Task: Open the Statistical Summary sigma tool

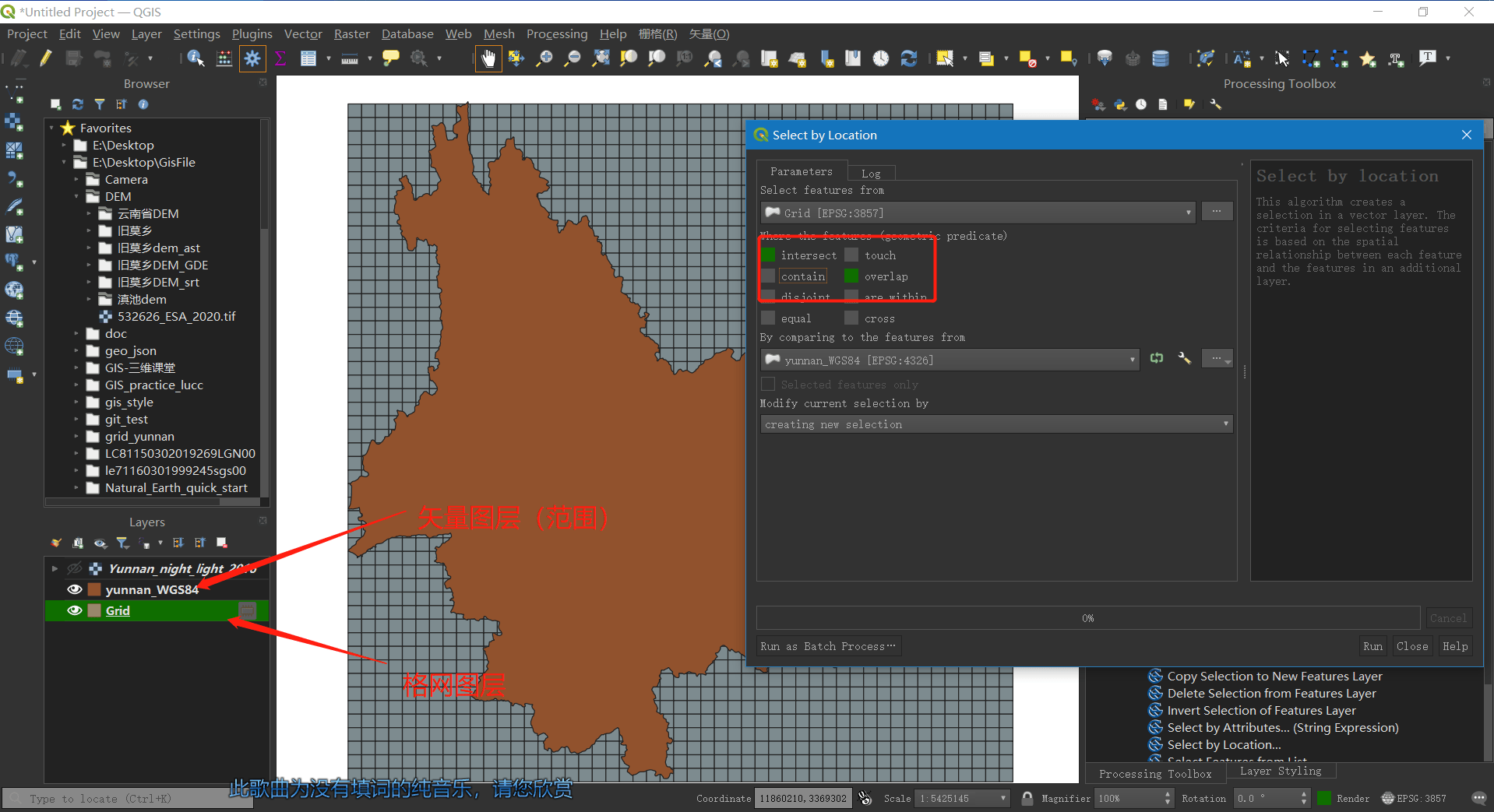Action: 280,58
